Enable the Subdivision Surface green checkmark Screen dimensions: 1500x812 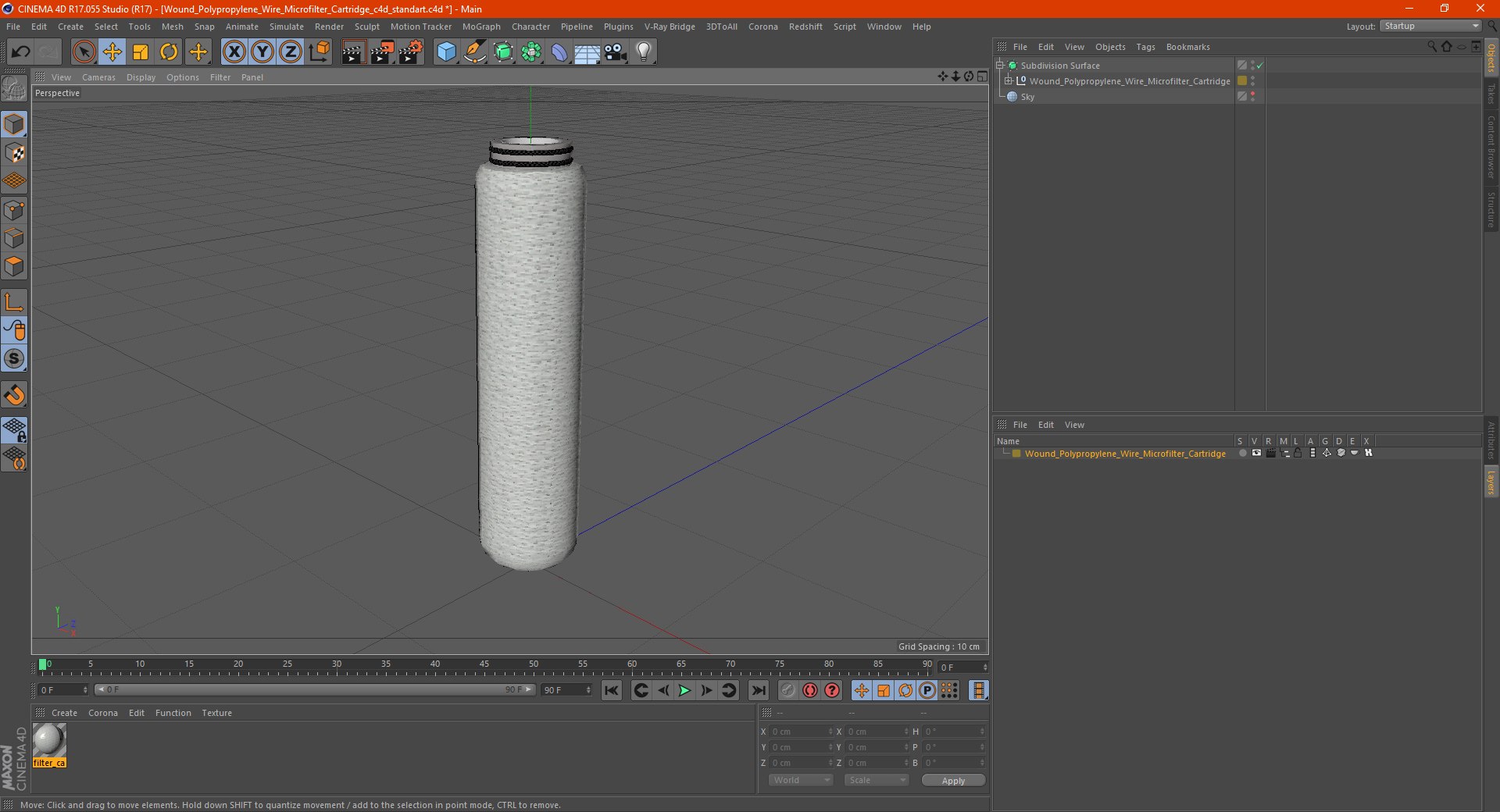pyautogui.click(x=1259, y=66)
